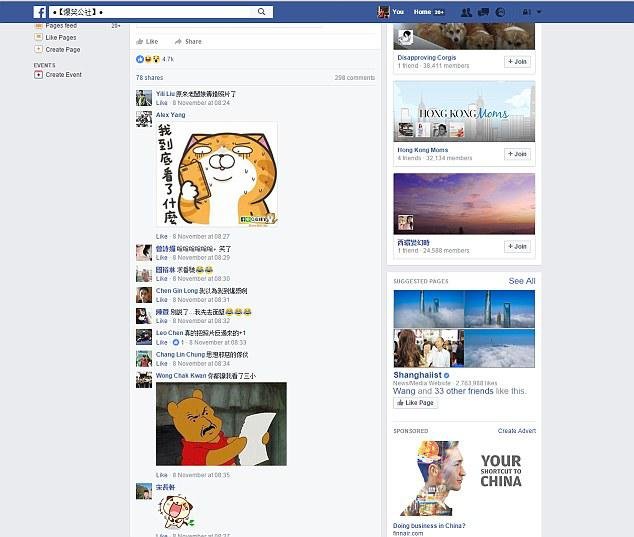Click the search magnifier icon
The height and width of the screenshot is (537, 634).
click(262, 12)
